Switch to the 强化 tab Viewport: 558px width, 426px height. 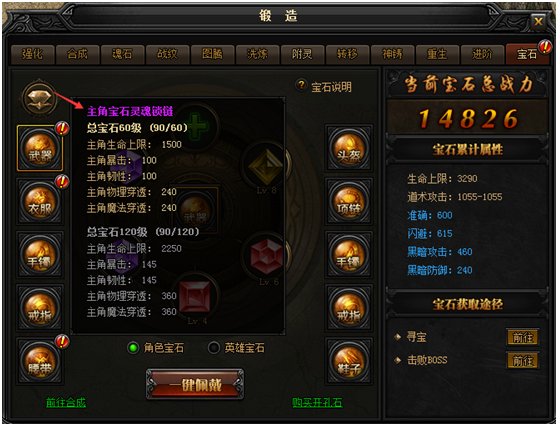[x=33, y=54]
